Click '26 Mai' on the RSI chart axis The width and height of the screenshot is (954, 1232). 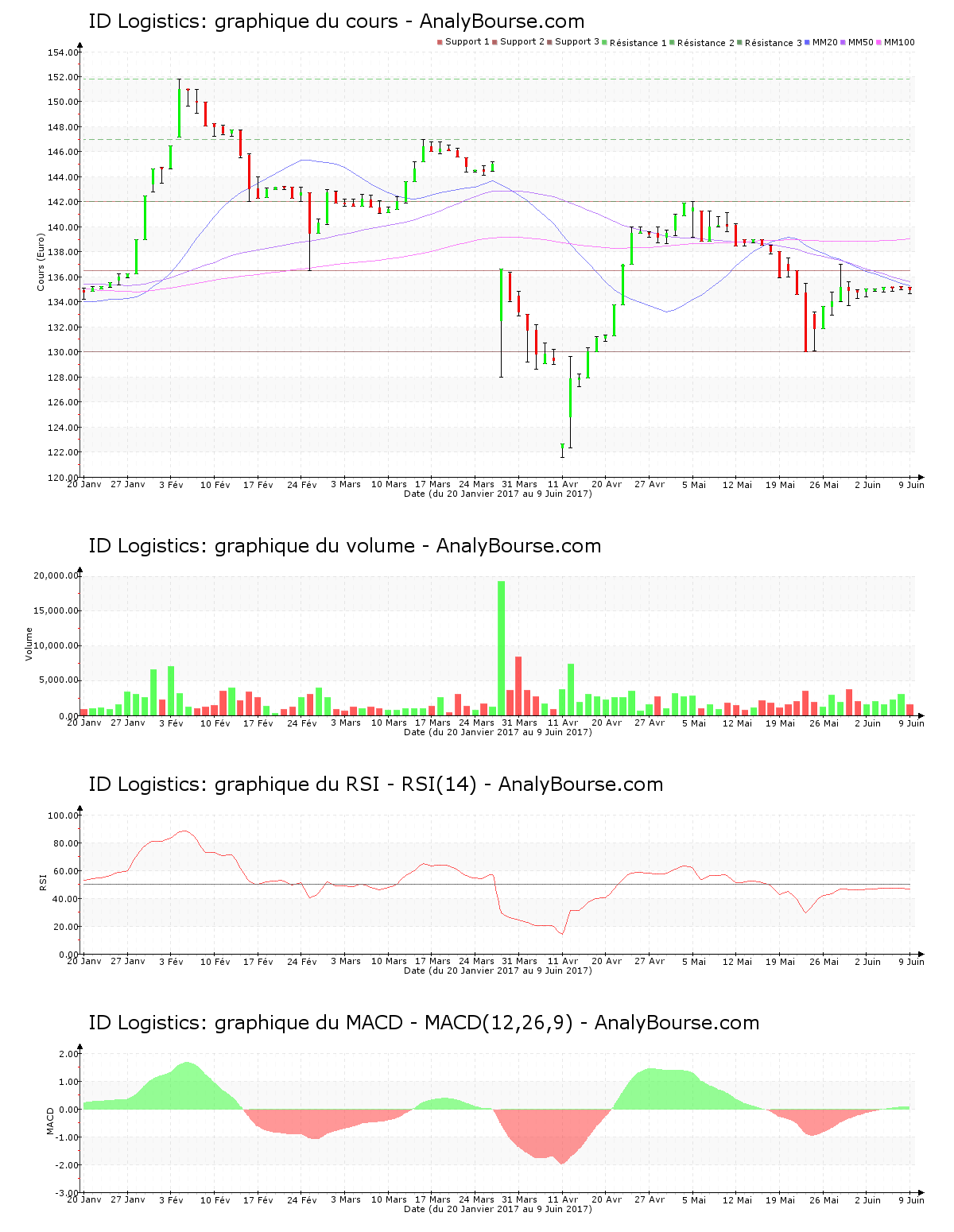pos(824,962)
